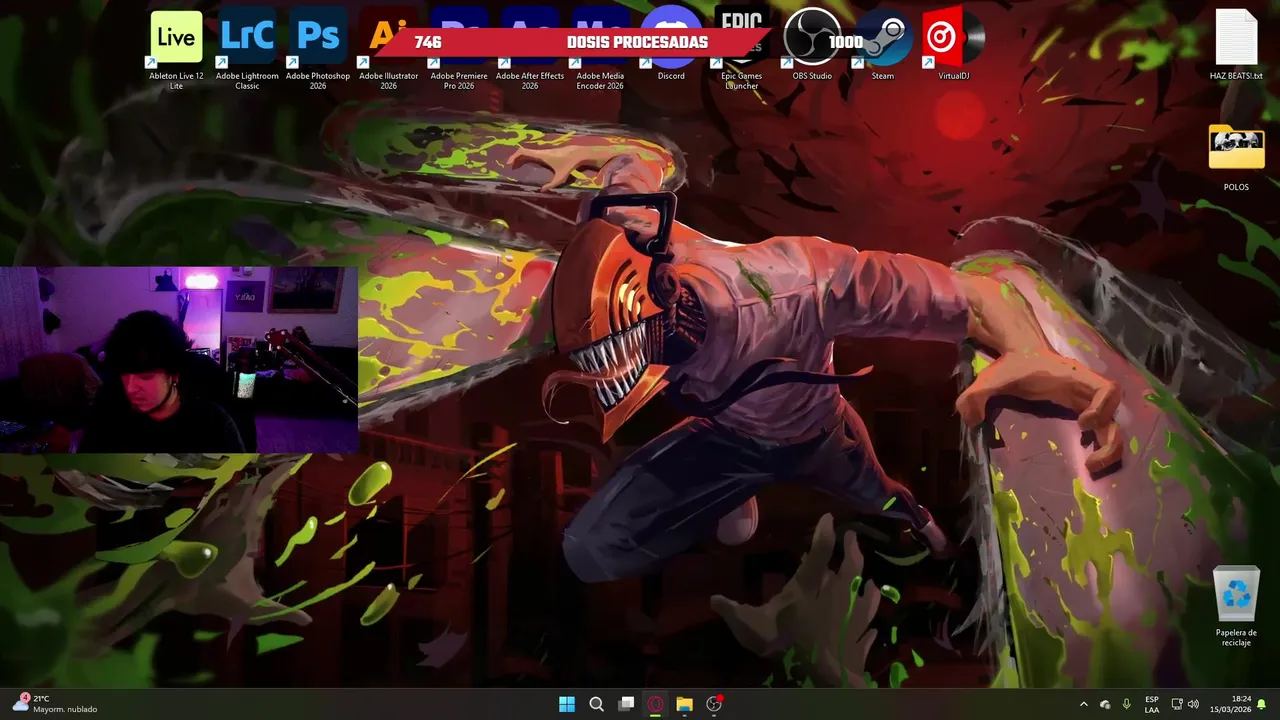The image size is (1280, 720).
Task: Select the HAZ BEATS!.txt file
Action: click(1236, 45)
